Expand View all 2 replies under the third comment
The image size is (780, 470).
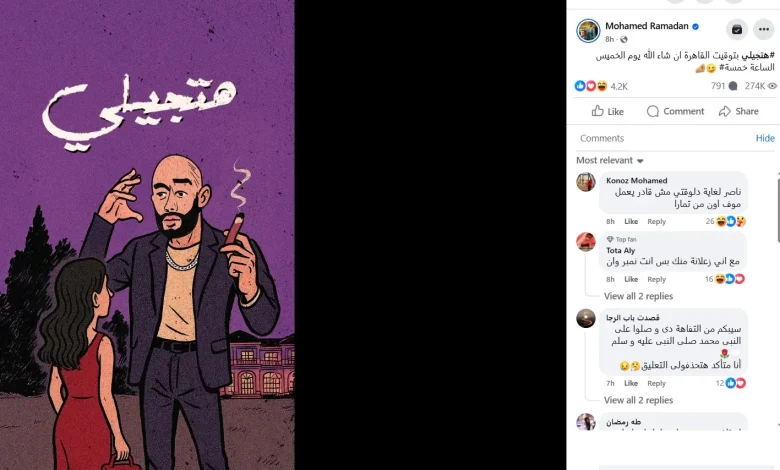coord(638,400)
